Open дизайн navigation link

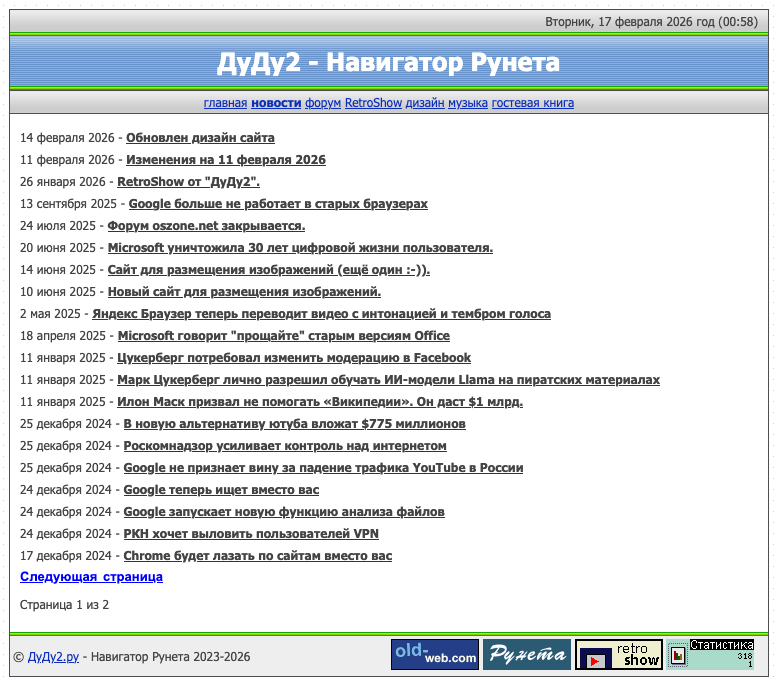coord(425,103)
